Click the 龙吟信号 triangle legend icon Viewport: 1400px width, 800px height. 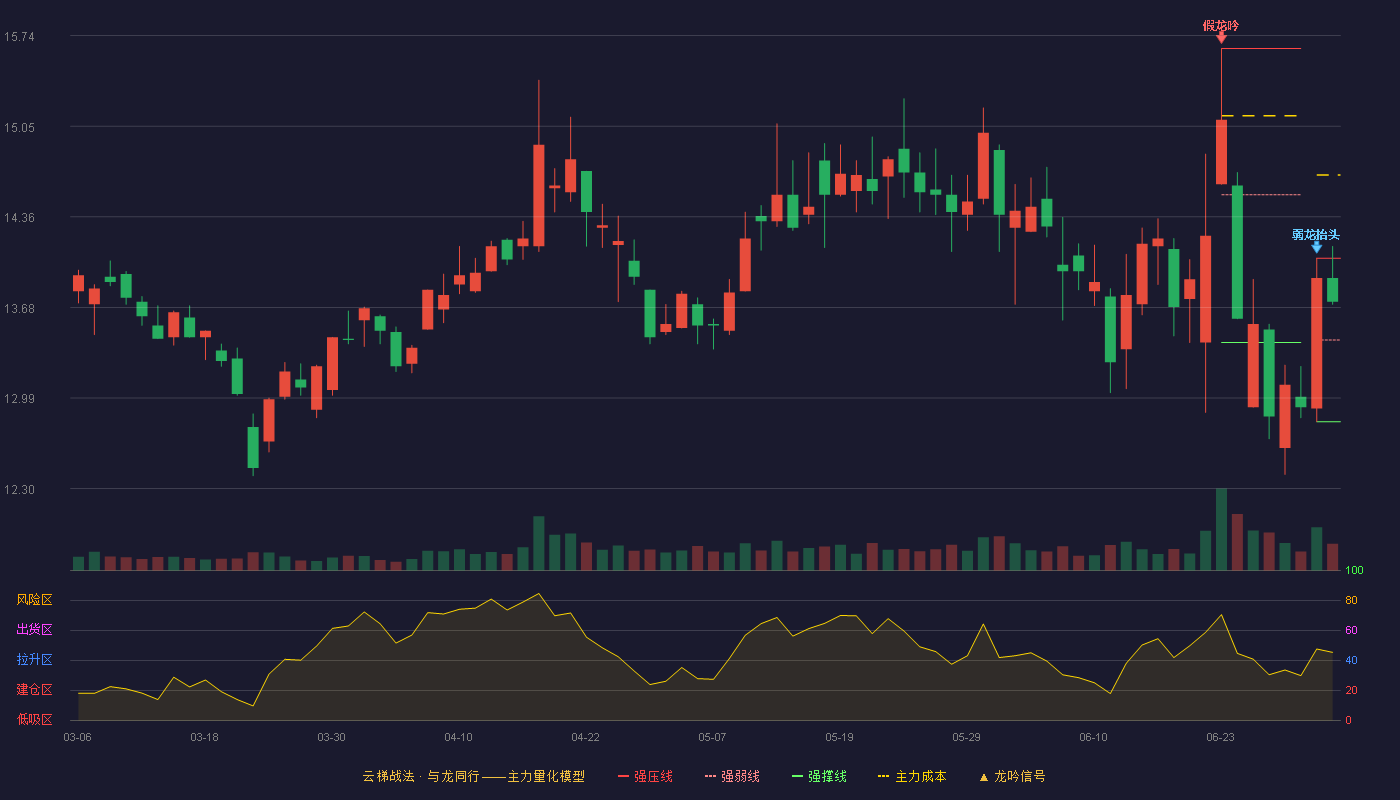(983, 777)
